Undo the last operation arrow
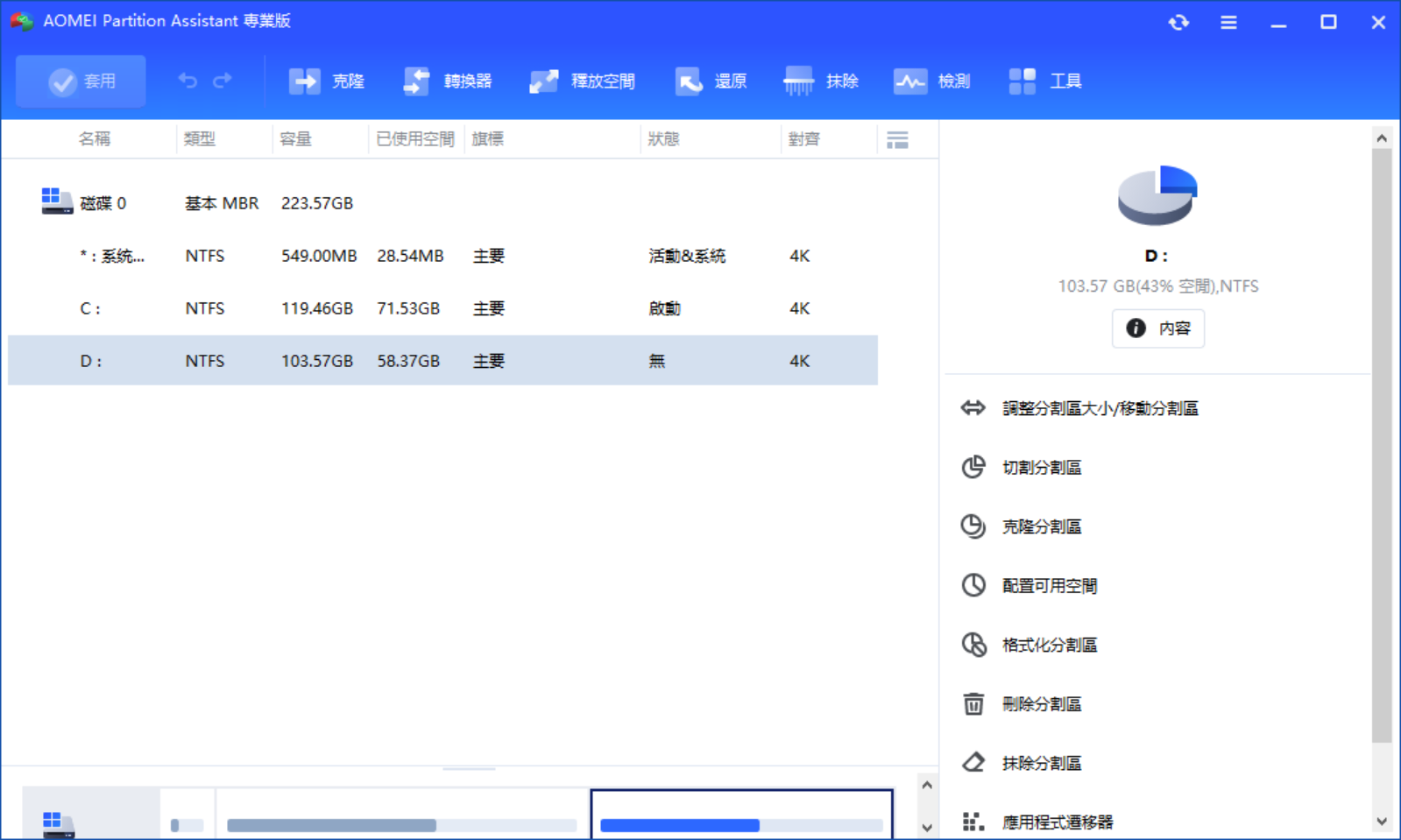 tap(188, 81)
